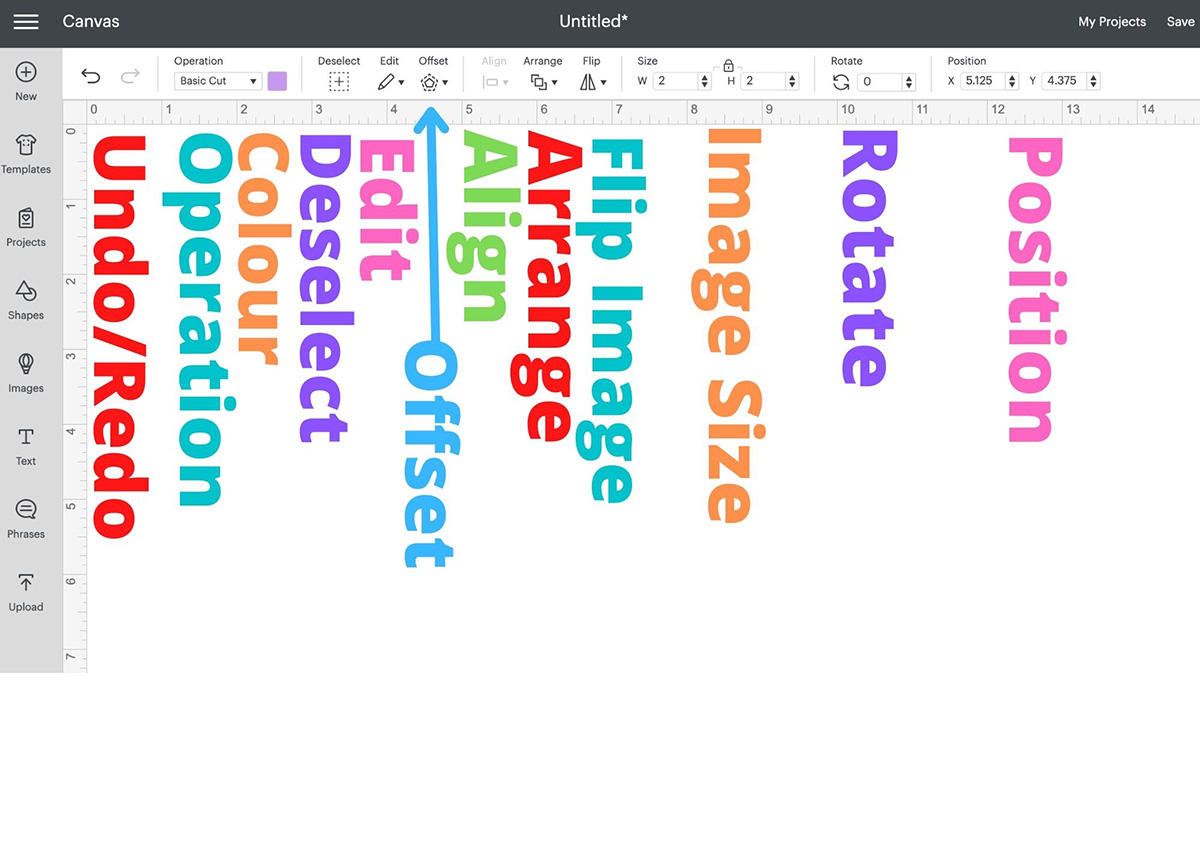Screen dimensions: 1200x857
Task: Click the Offset icon
Action: tap(429, 82)
